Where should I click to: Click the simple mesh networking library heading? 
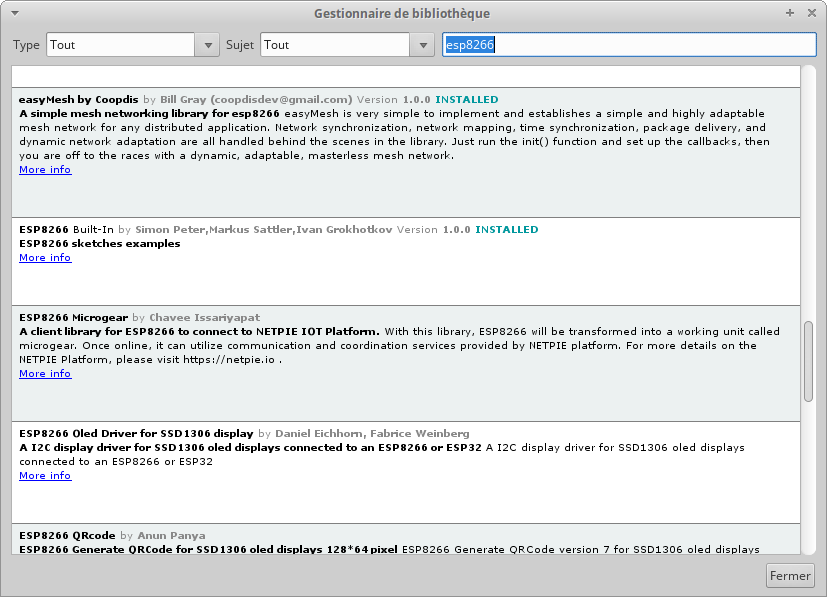pyautogui.click(x=149, y=113)
